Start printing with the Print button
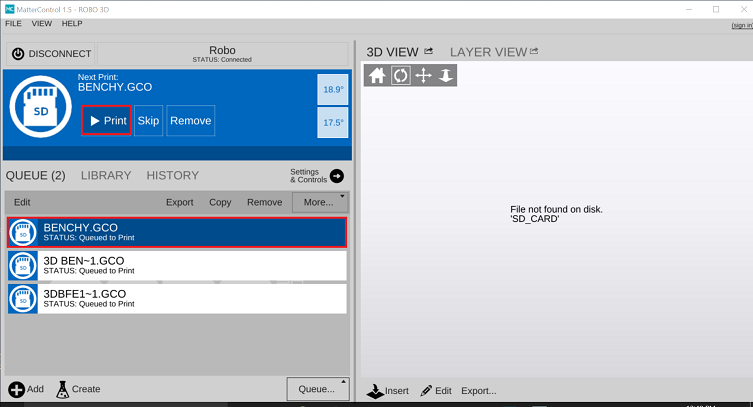 click(x=106, y=120)
